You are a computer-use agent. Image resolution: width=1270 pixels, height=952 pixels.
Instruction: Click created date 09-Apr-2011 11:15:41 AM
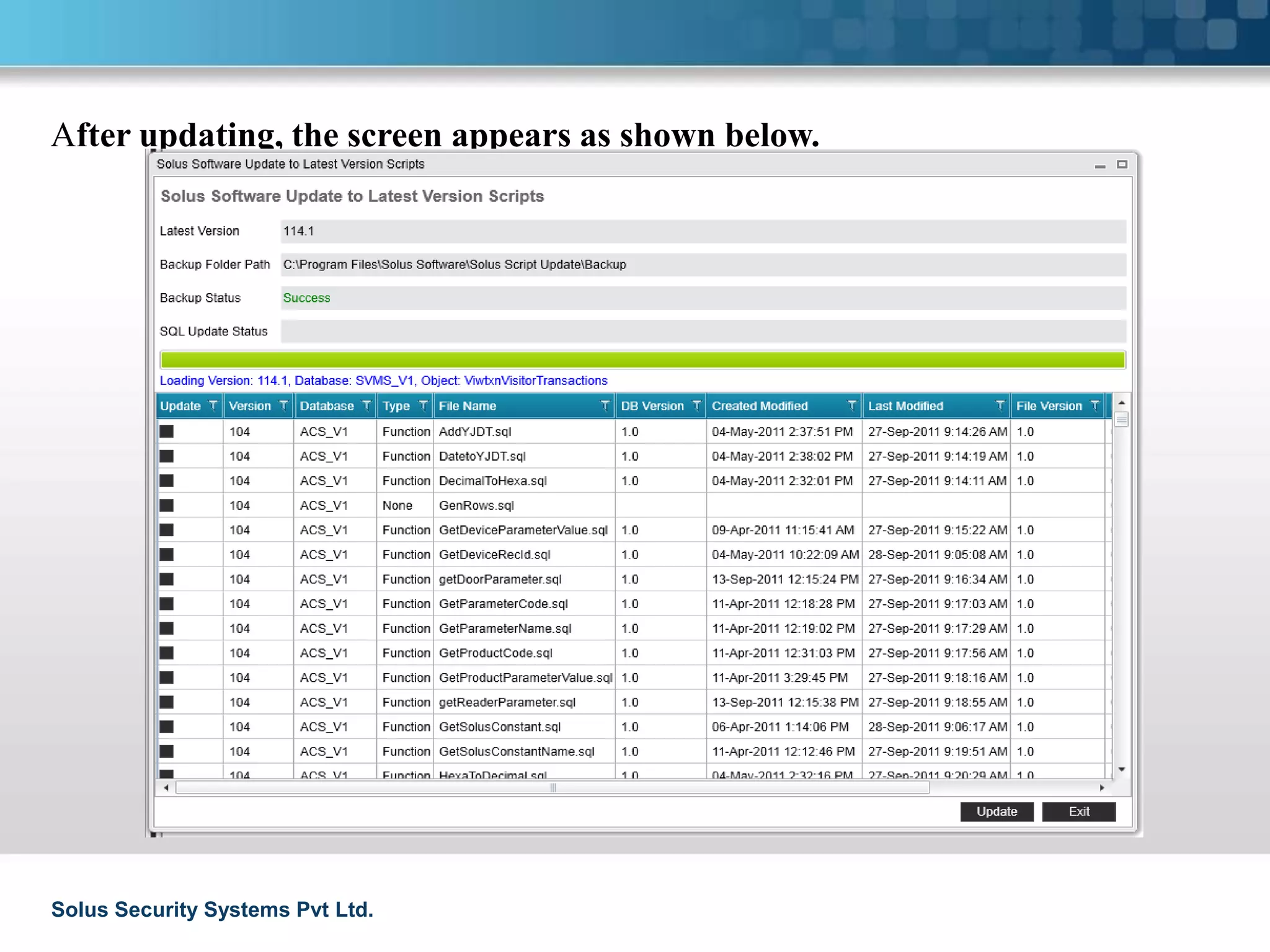click(783, 530)
